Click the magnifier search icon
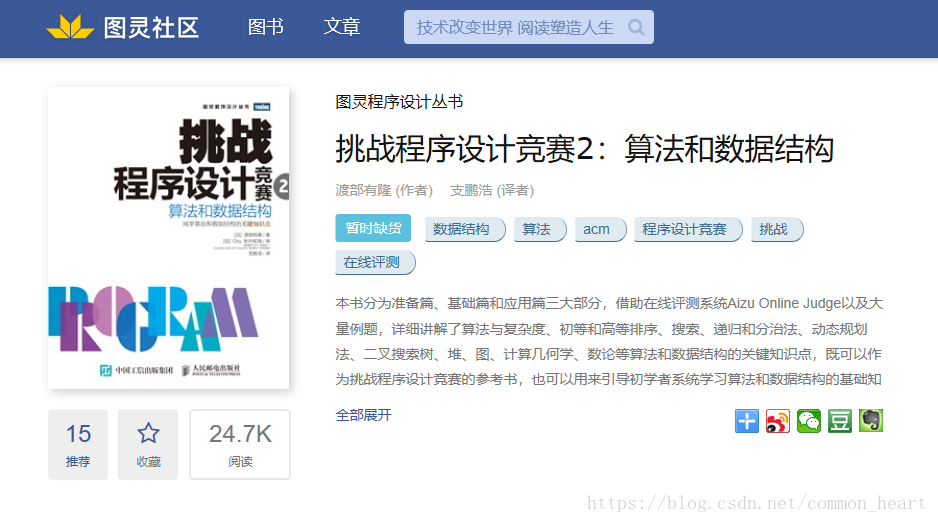Image resolution: width=938 pixels, height=523 pixels. pos(636,28)
